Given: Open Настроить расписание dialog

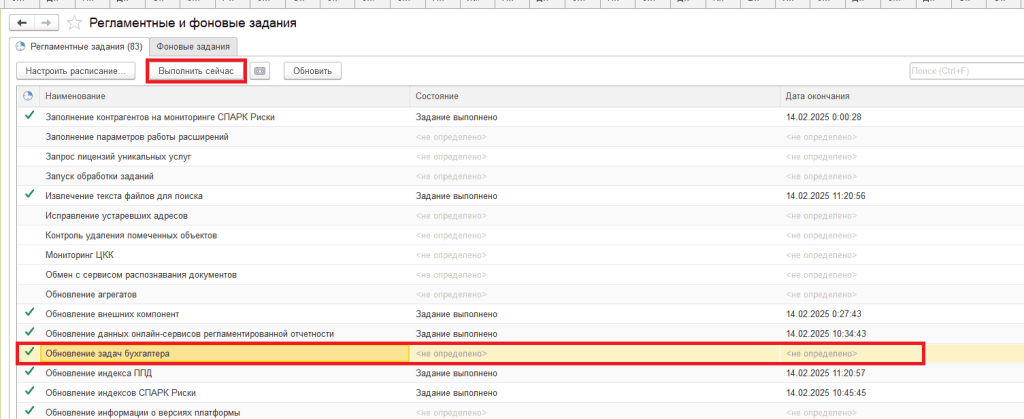Looking at the screenshot, I should [x=75, y=71].
